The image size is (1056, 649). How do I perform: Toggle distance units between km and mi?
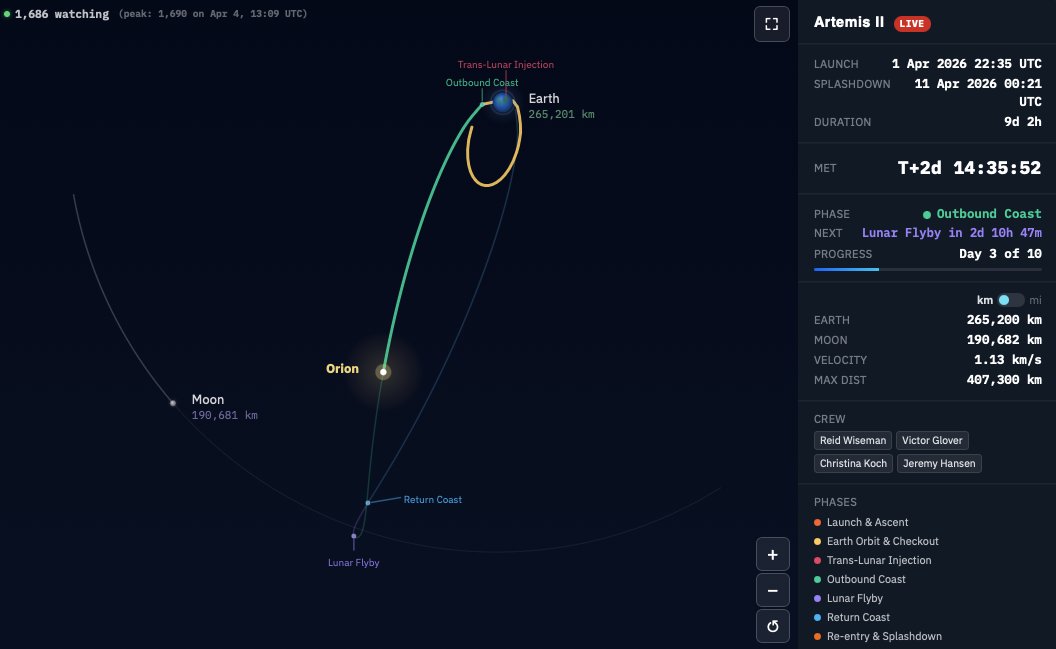coord(1010,300)
